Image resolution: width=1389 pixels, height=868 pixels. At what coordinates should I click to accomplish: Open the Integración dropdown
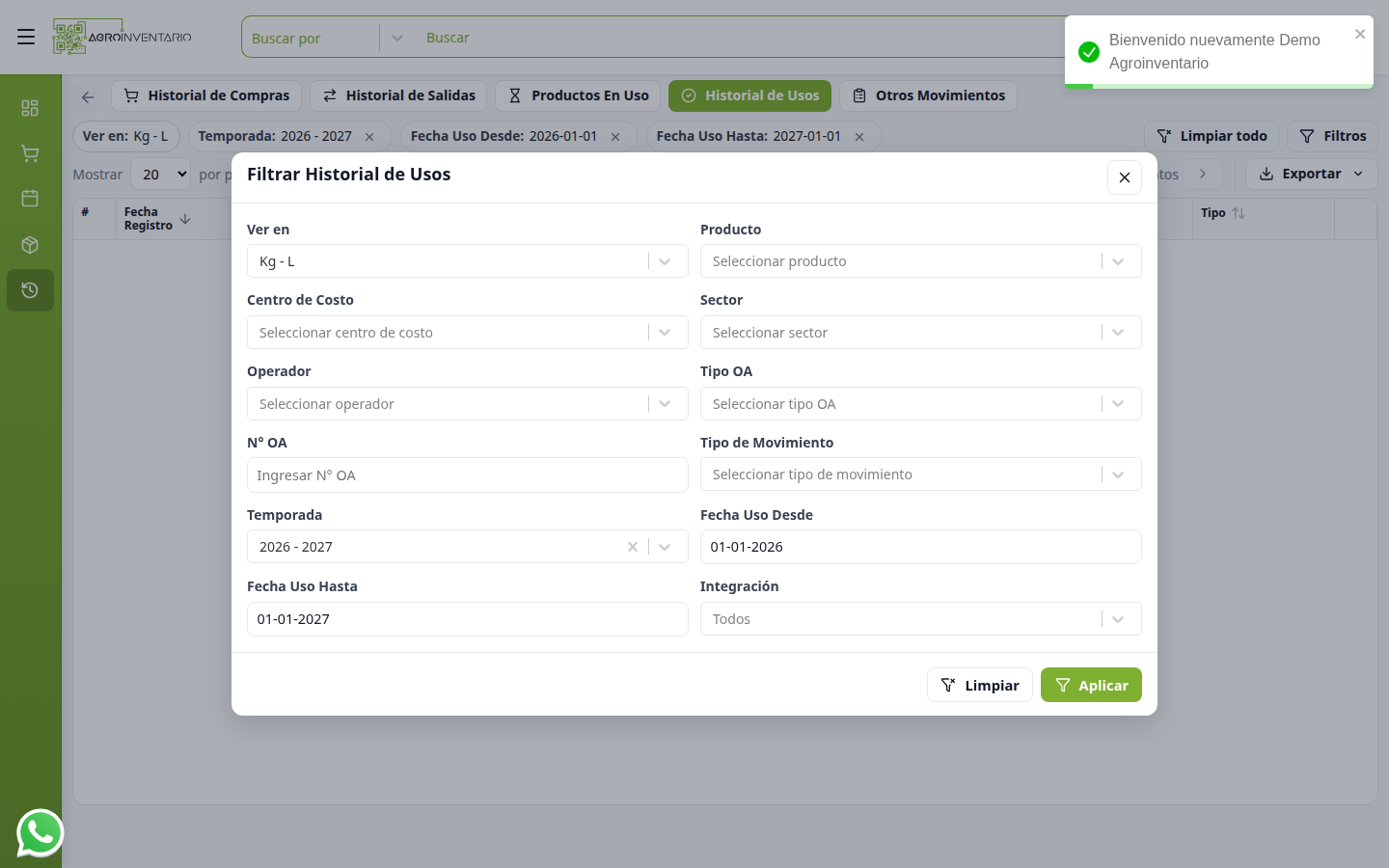(x=921, y=619)
